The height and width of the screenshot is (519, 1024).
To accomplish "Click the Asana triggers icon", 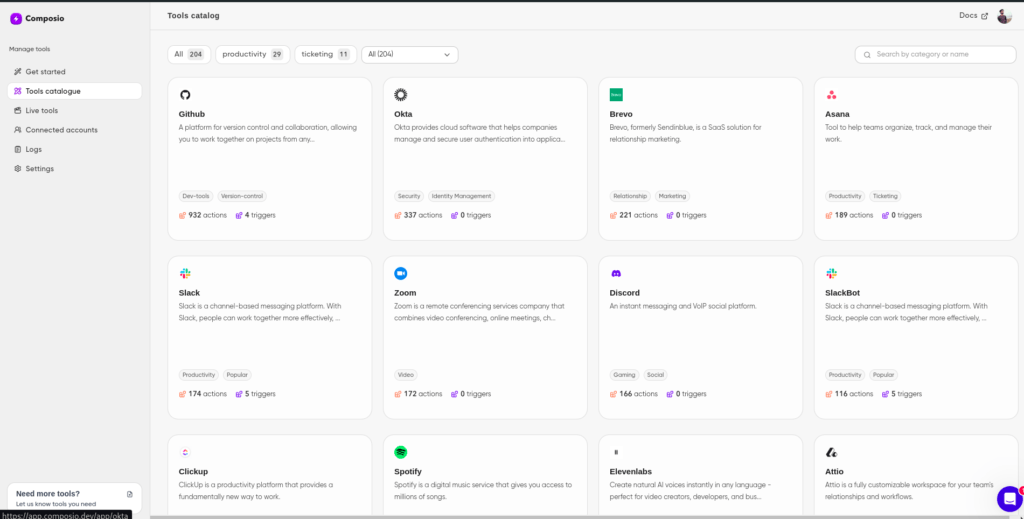I will 886,215.
